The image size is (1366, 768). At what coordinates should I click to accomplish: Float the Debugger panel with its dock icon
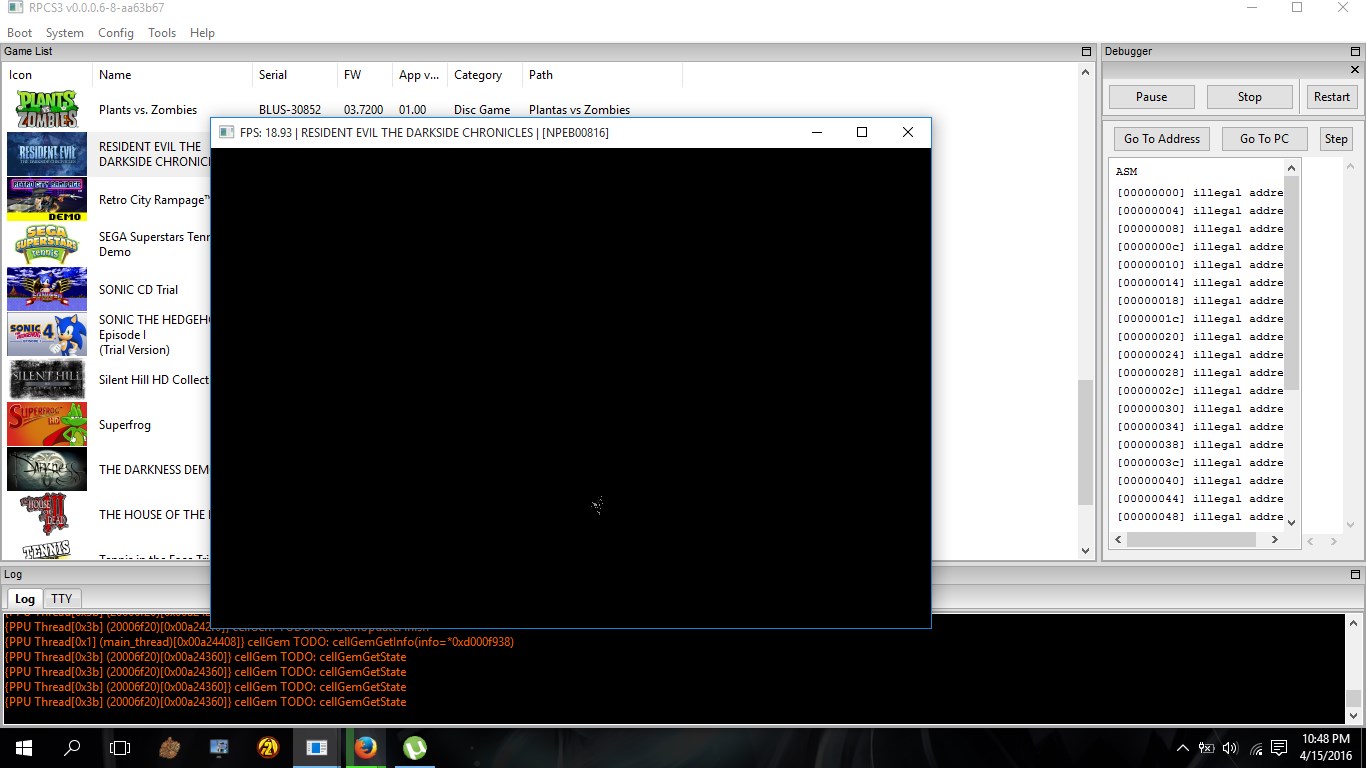coord(1355,51)
